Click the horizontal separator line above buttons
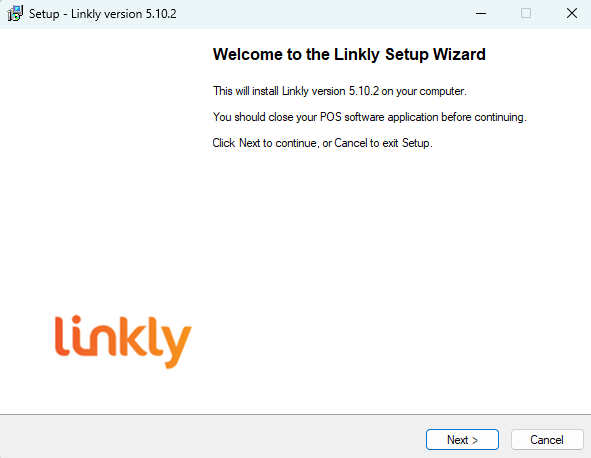Screen dimensions: 591x458 pyautogui.click(x=296, y=415)
